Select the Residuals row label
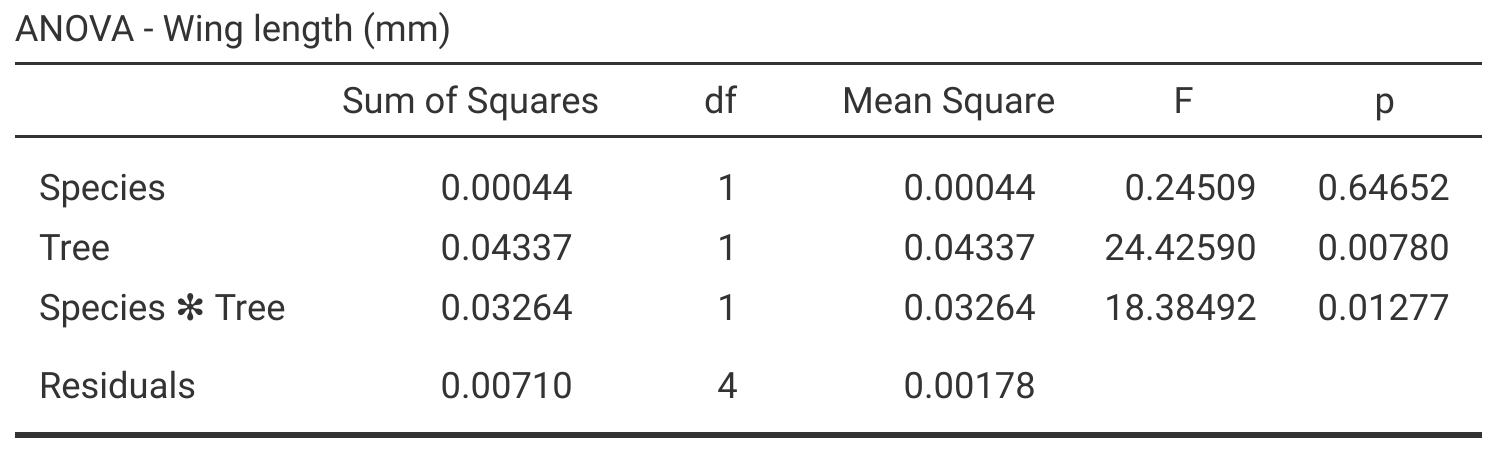Screen dimensions: 1505x454 [117, 385]
